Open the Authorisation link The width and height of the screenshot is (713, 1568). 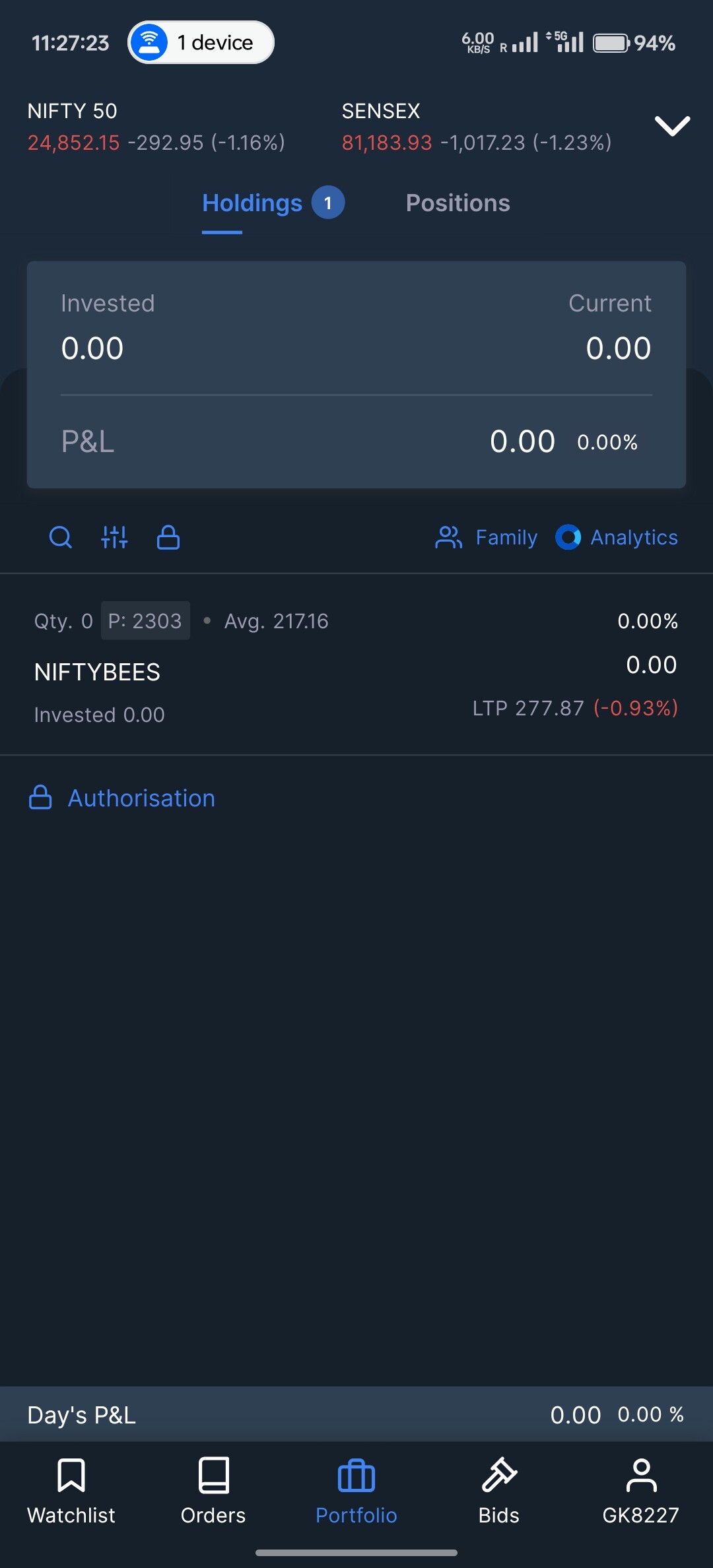tap(141, 799)
